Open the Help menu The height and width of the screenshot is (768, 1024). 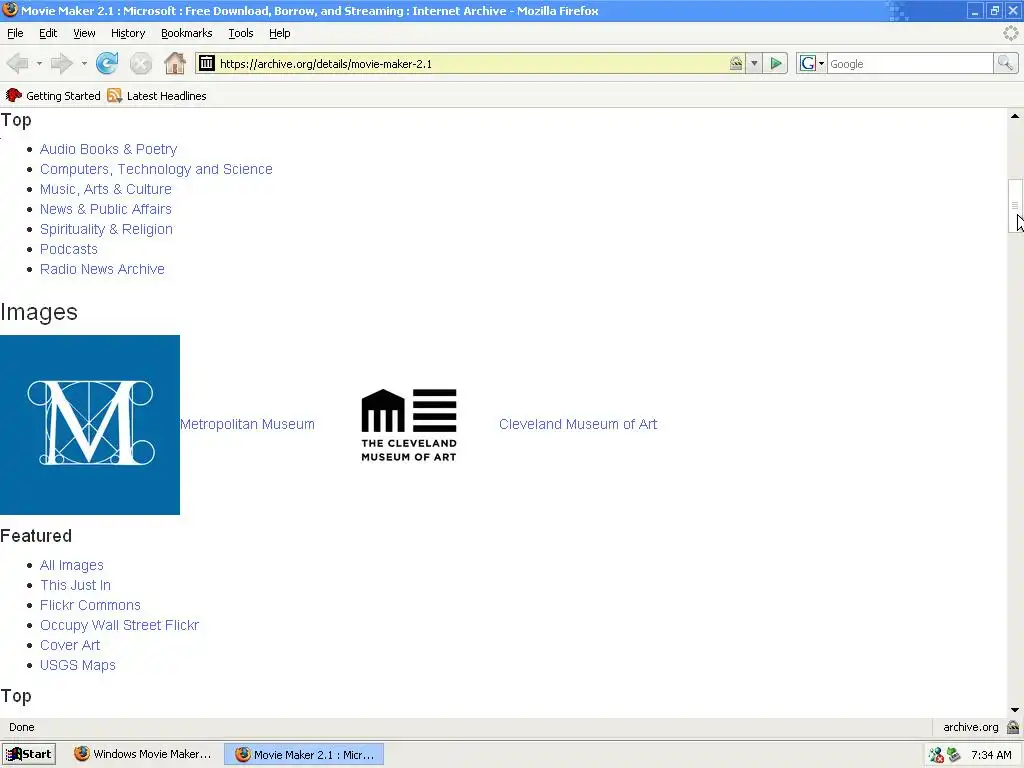click(280, 33)
